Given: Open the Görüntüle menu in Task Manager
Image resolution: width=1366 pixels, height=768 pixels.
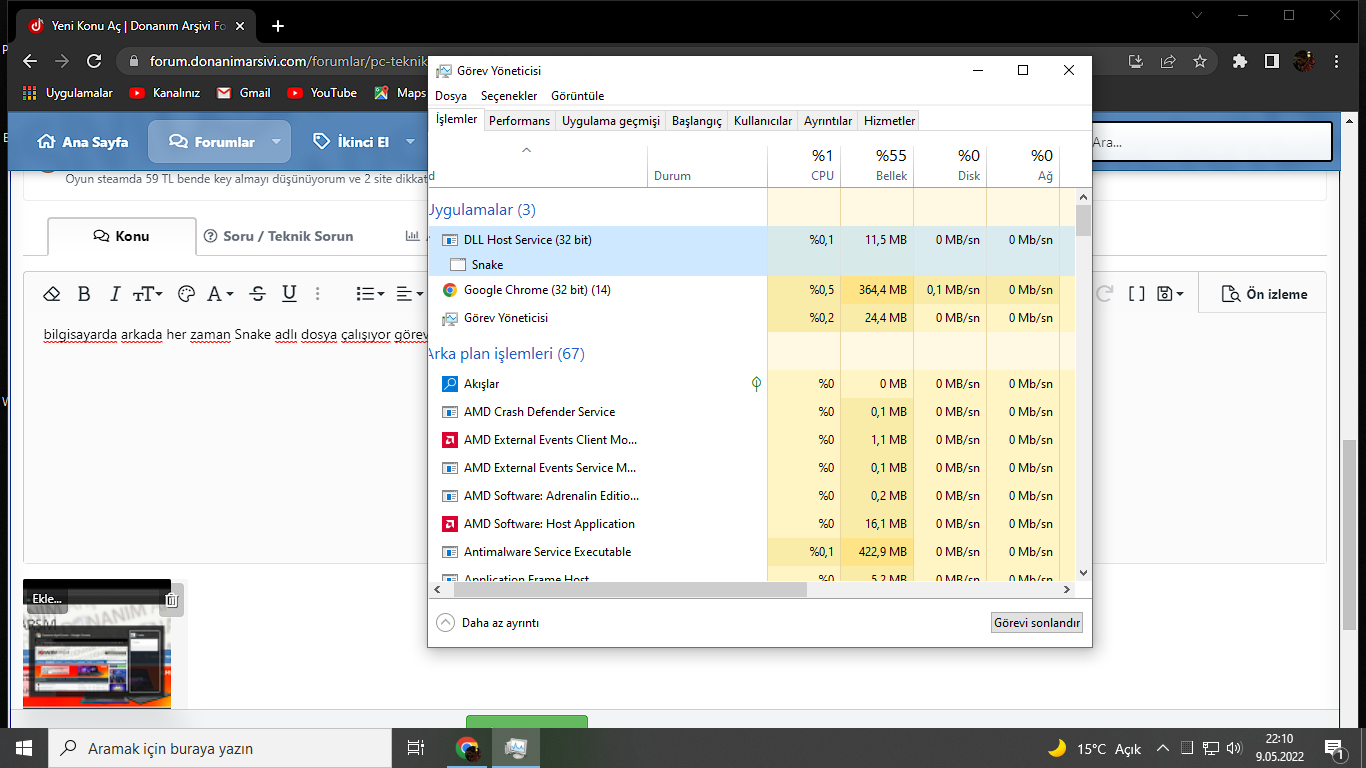Looking at the screenshot, I should (x=578, y=96).
